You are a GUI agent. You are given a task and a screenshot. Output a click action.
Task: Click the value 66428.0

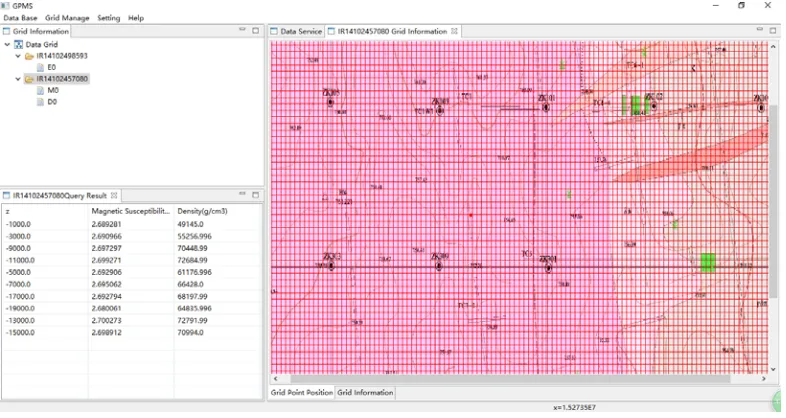pos(190,285)
